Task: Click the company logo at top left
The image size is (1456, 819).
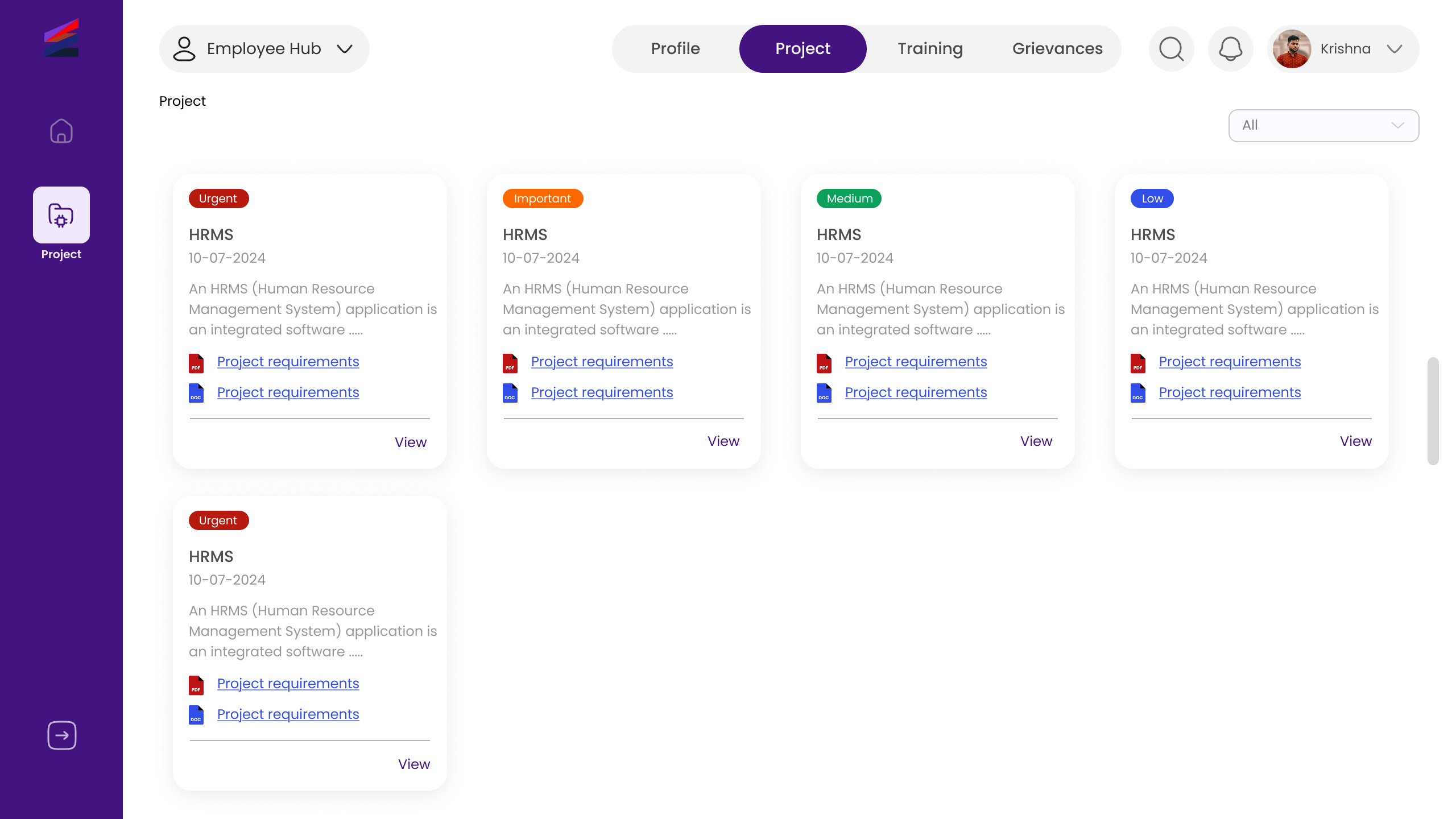Action: coord(61,38)
